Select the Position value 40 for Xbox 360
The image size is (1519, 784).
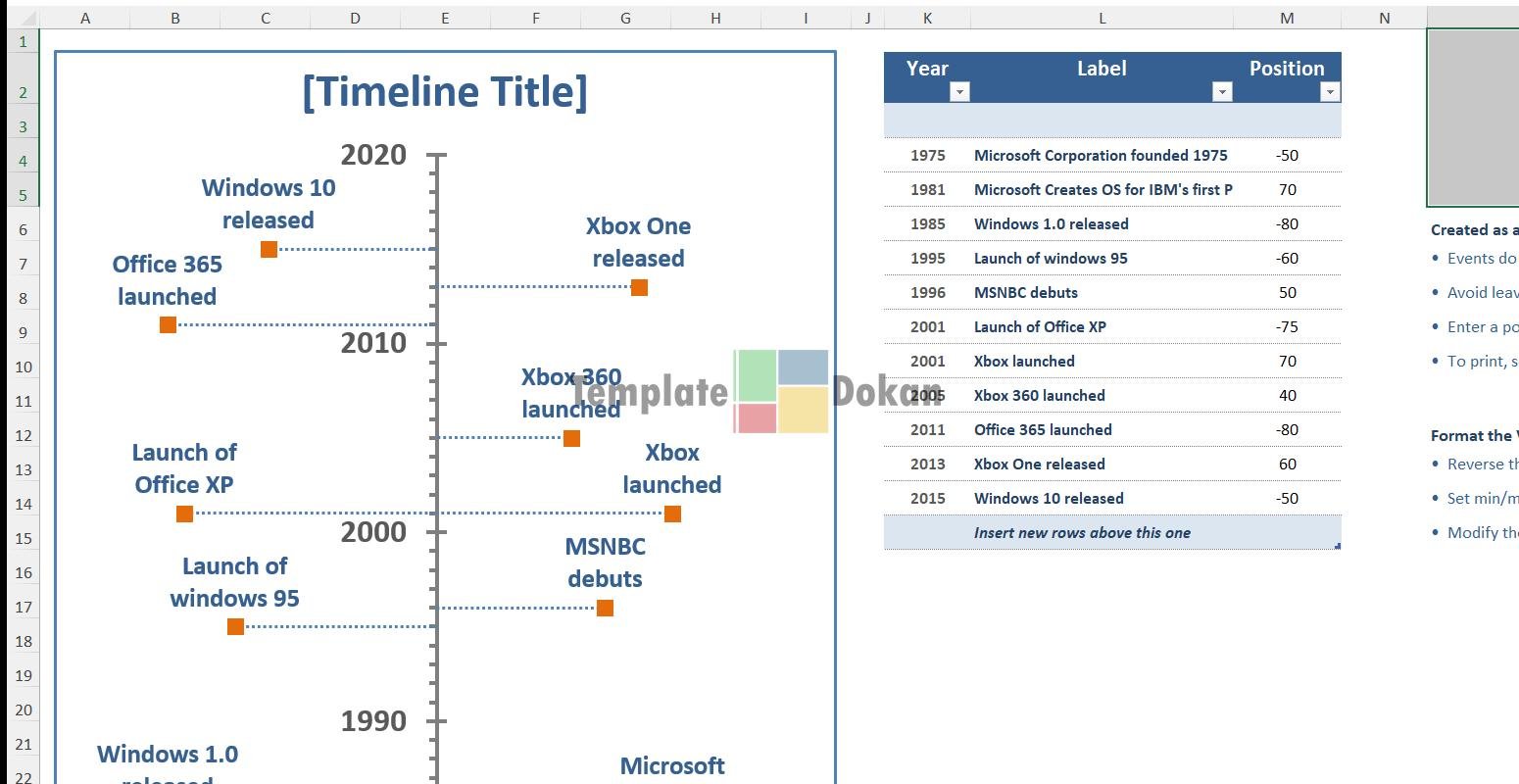[x=1287, y=396]
